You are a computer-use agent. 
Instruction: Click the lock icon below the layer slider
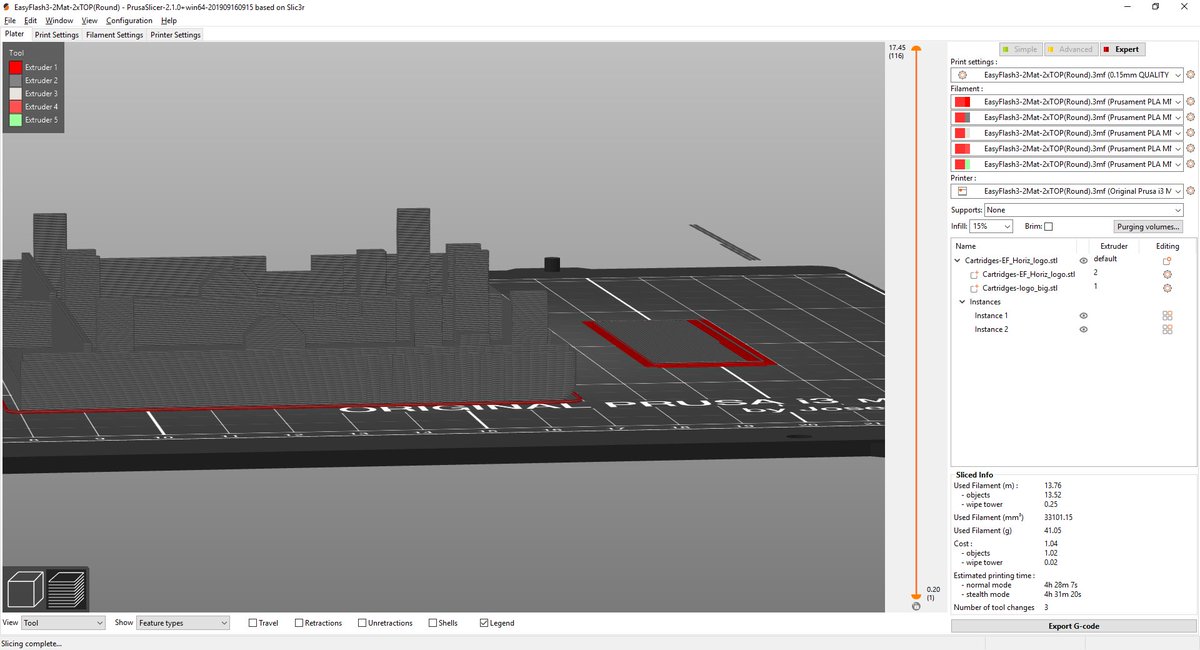tap(916, 607)
